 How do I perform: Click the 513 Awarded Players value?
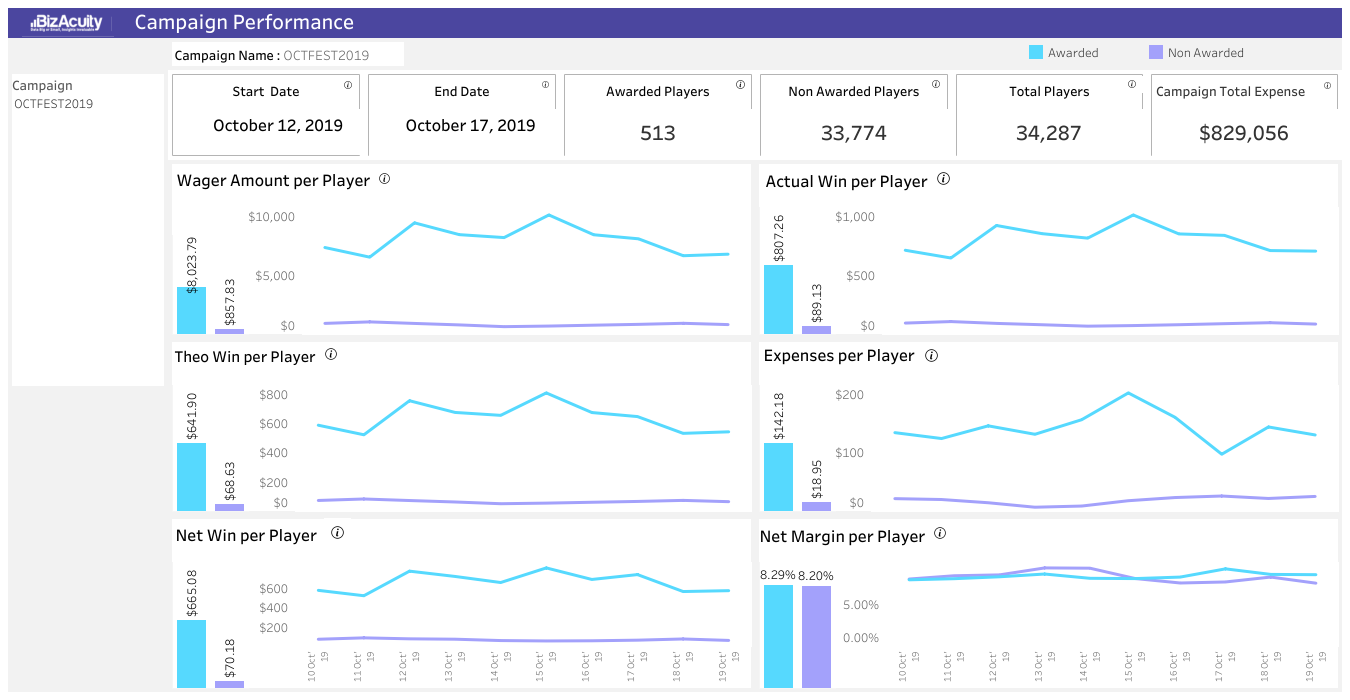pyautogui.click(x=658, y=133)
